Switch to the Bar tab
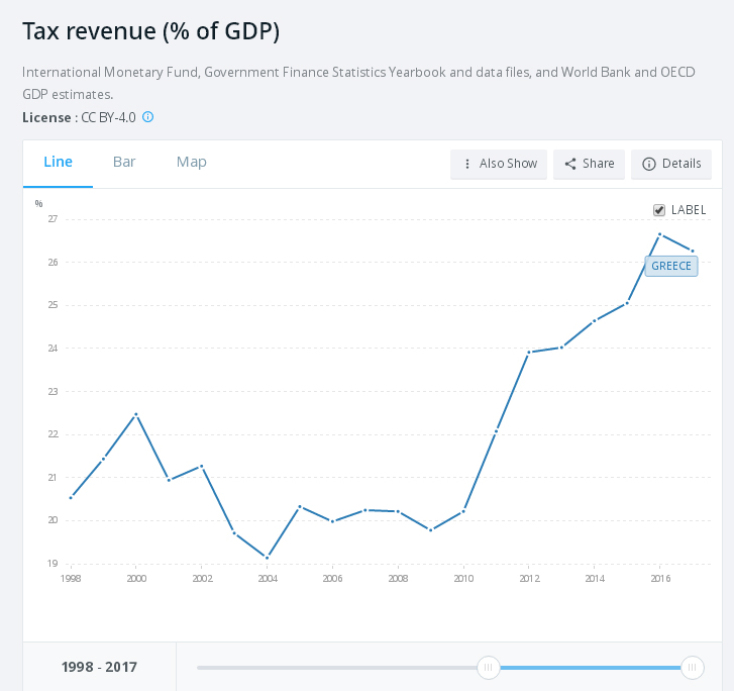 point(124,162)
